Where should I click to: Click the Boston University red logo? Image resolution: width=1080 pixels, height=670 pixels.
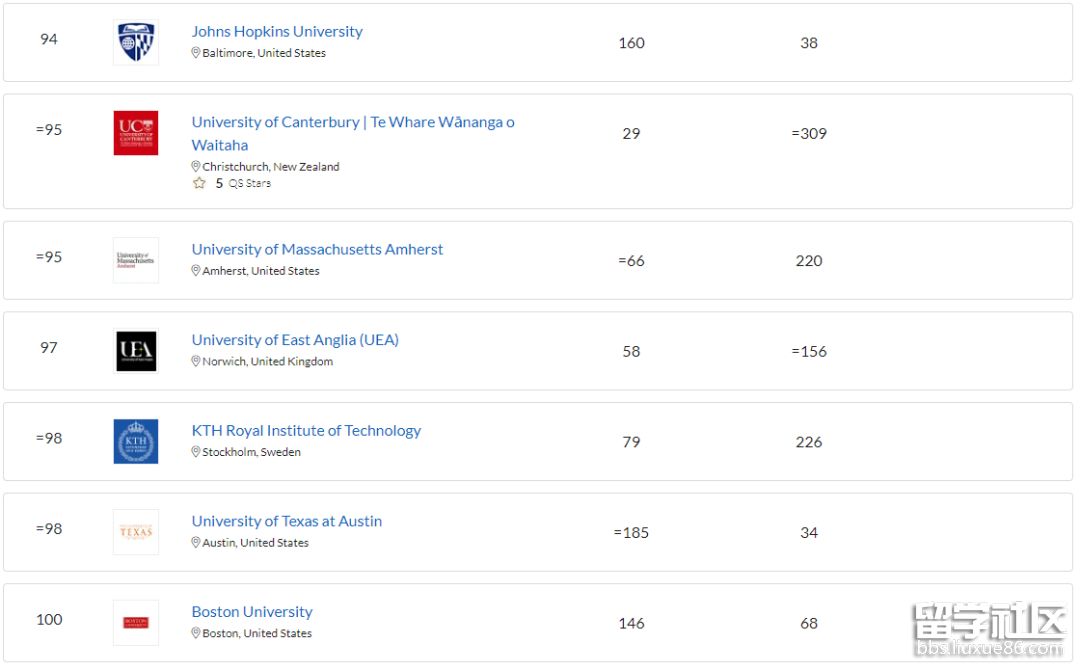coord(136,622)
